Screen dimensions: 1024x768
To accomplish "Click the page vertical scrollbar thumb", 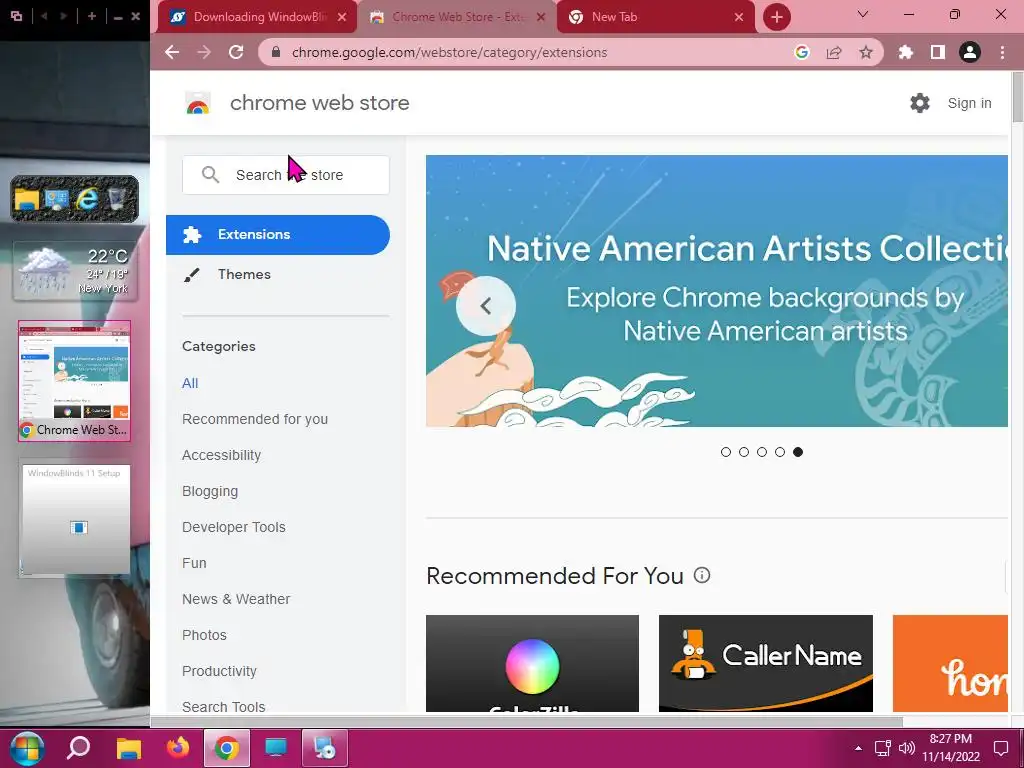I will (1017, 97).
